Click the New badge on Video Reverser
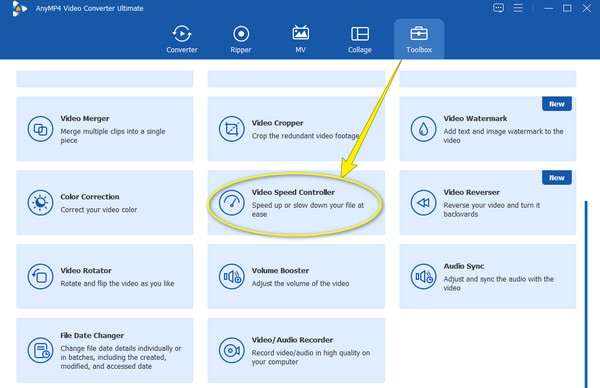The width and height of the screenshot is (600, 388). click(x=557, y=178)
